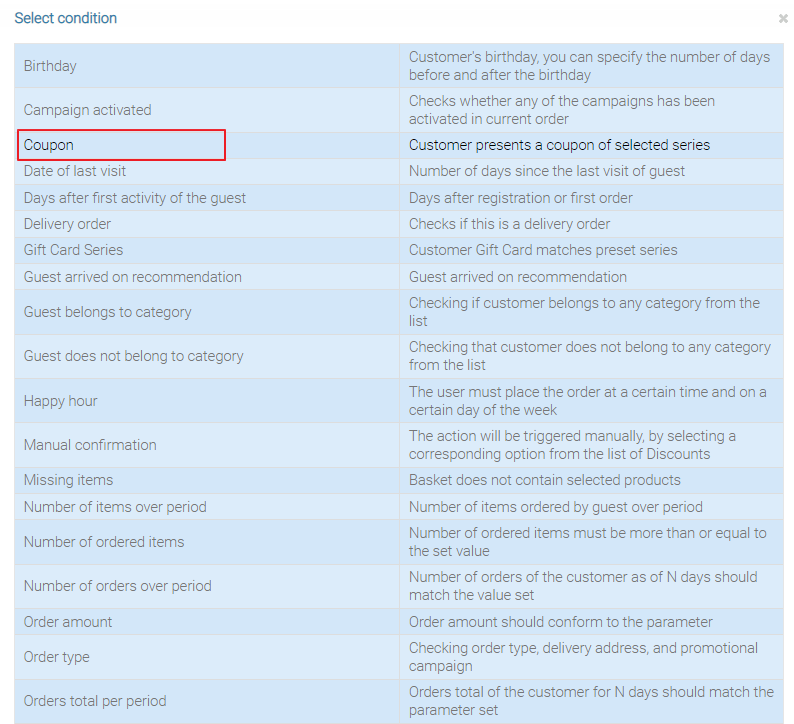
Task: Select the Birthday condition
Action: tap(50, 66)
